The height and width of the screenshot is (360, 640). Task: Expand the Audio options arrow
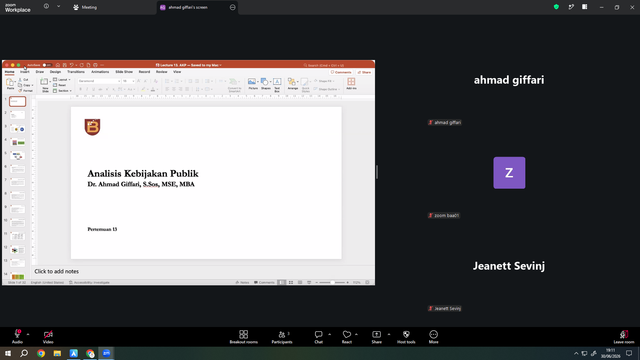(28, 334)
